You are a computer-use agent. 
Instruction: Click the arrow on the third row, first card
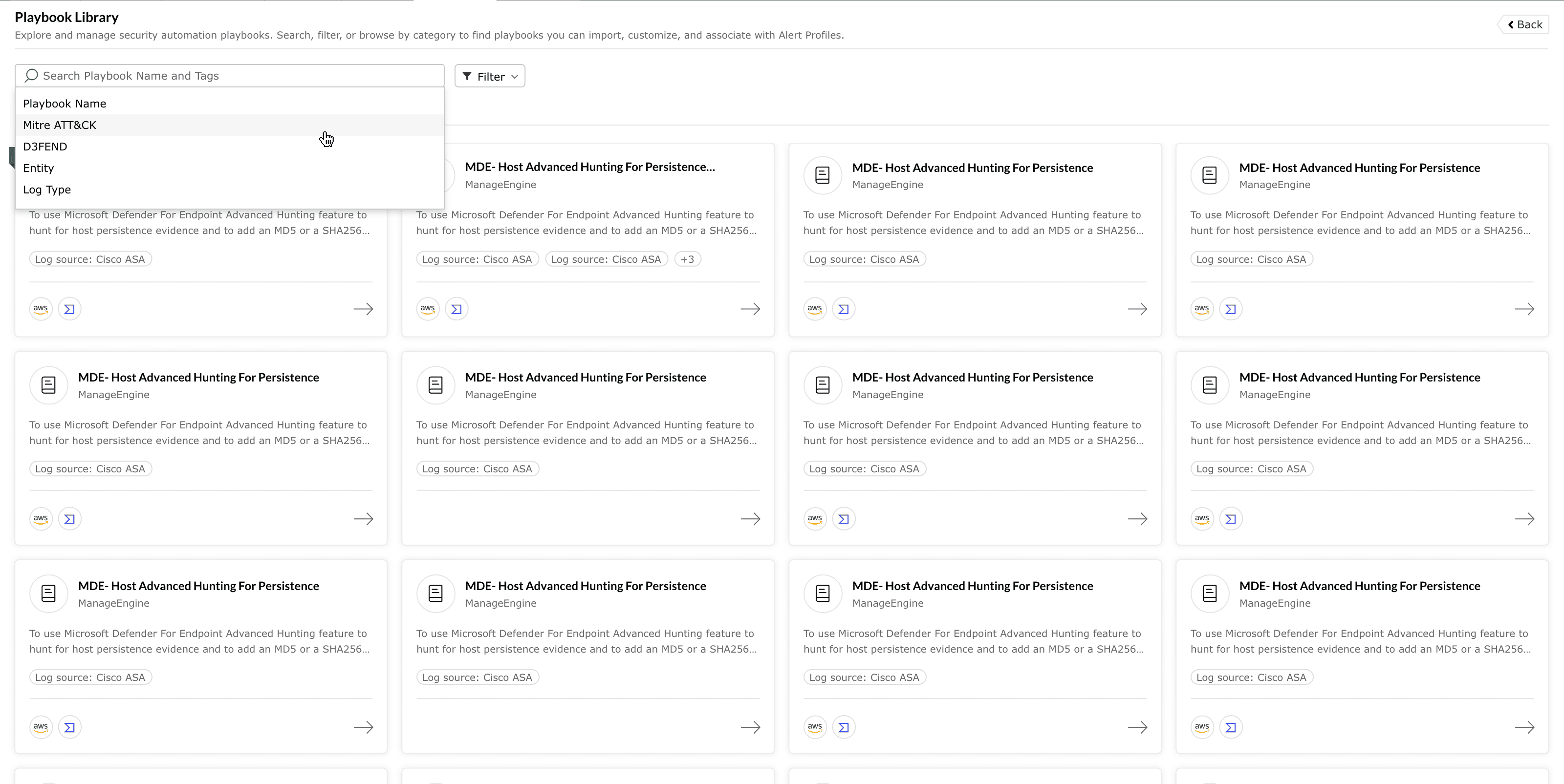click(x=363, y=727)
